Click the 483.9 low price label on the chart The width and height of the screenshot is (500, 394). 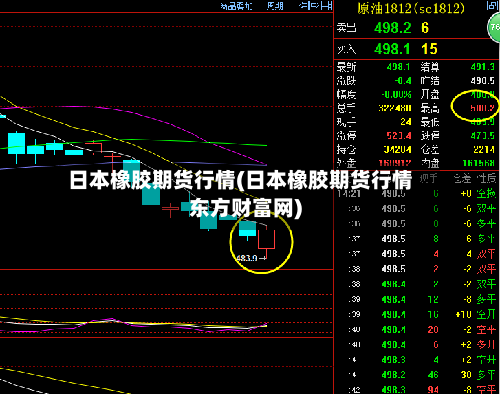coord(247,258)
